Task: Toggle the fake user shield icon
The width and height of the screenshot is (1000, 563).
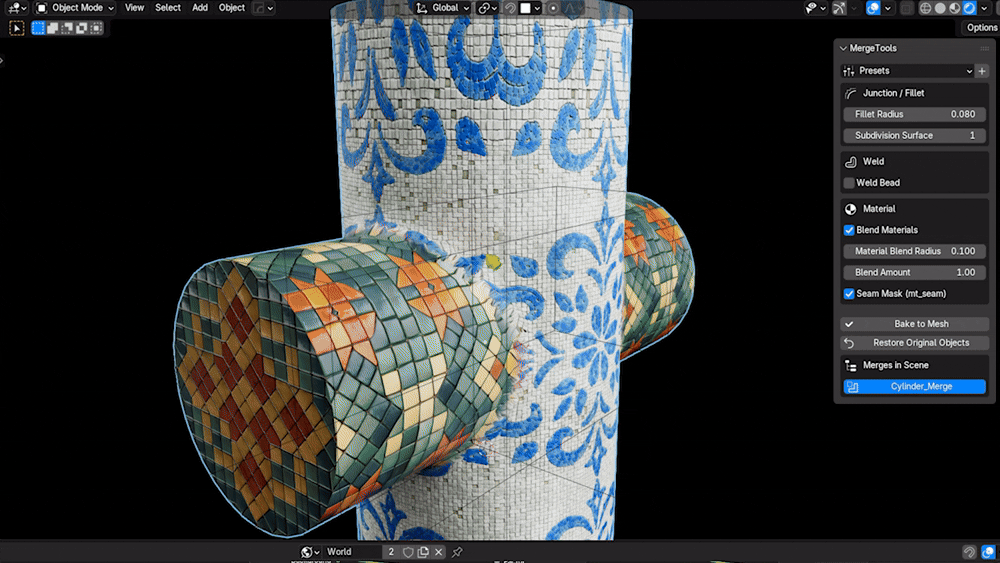Action: (408, 552)
